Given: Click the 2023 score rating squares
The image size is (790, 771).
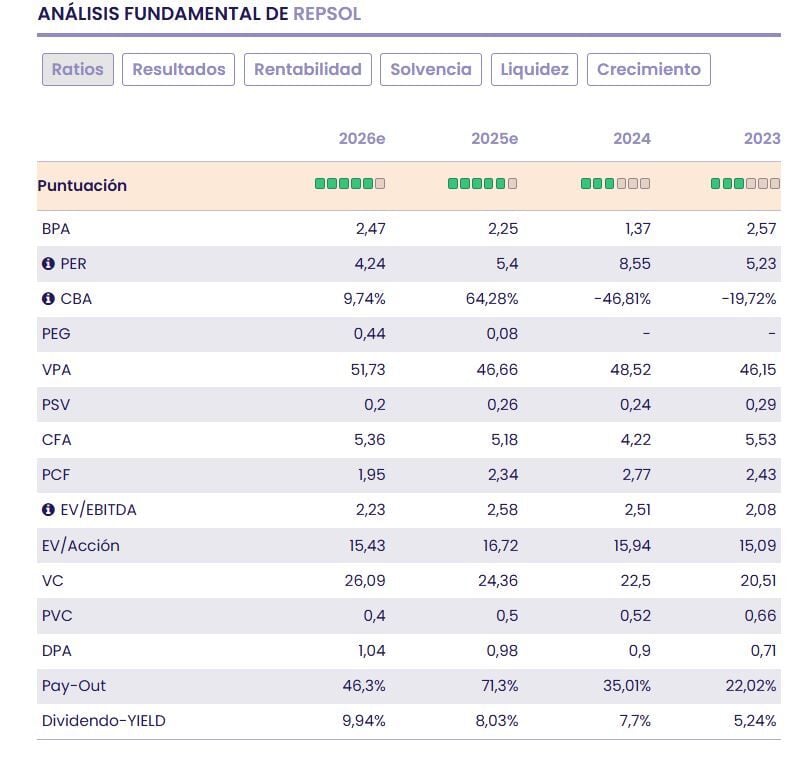Looking at the screenshot, I should pyautogui.click(x=745, y=184).
